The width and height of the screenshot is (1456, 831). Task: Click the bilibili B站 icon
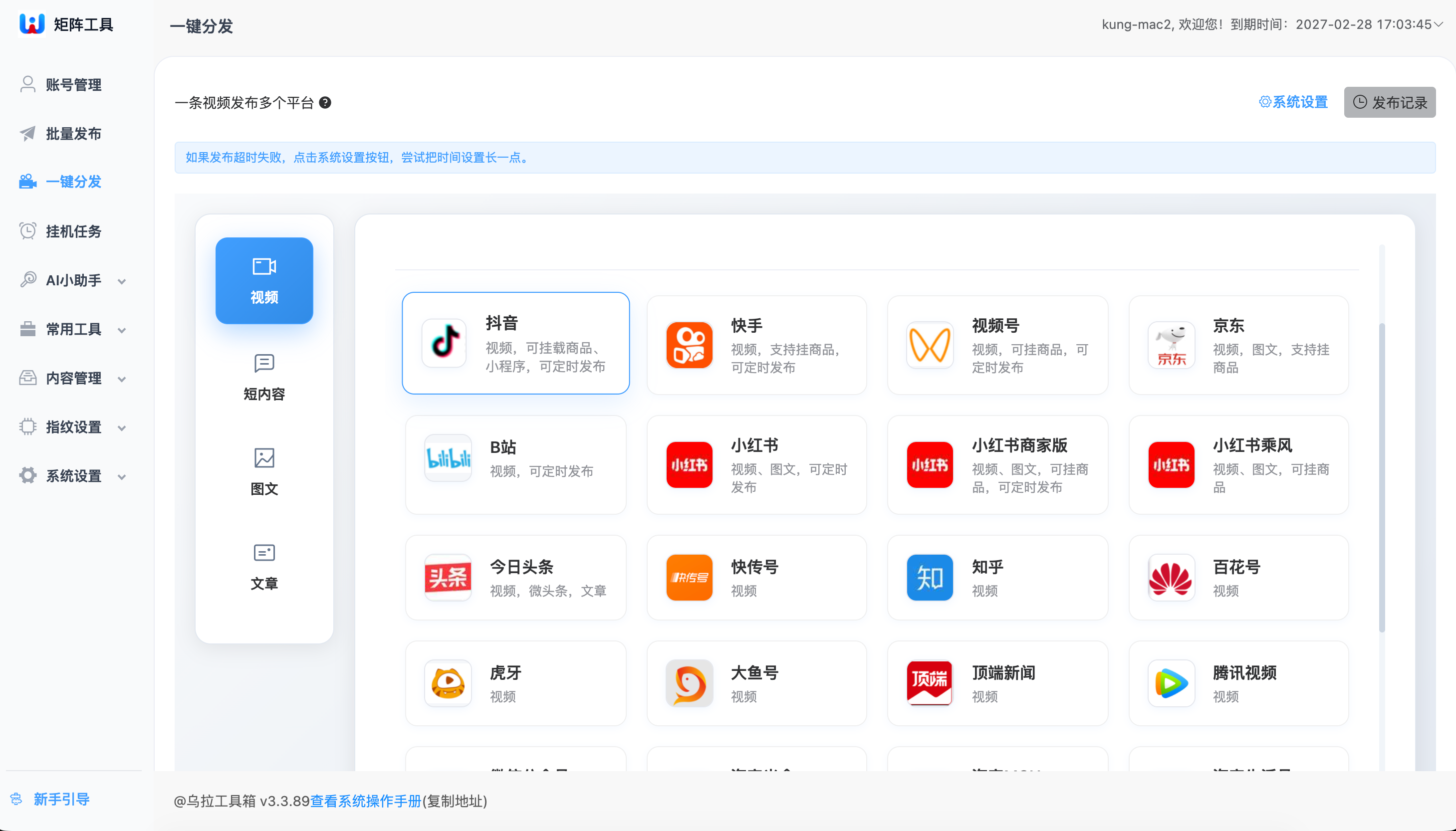click(448, 458)
